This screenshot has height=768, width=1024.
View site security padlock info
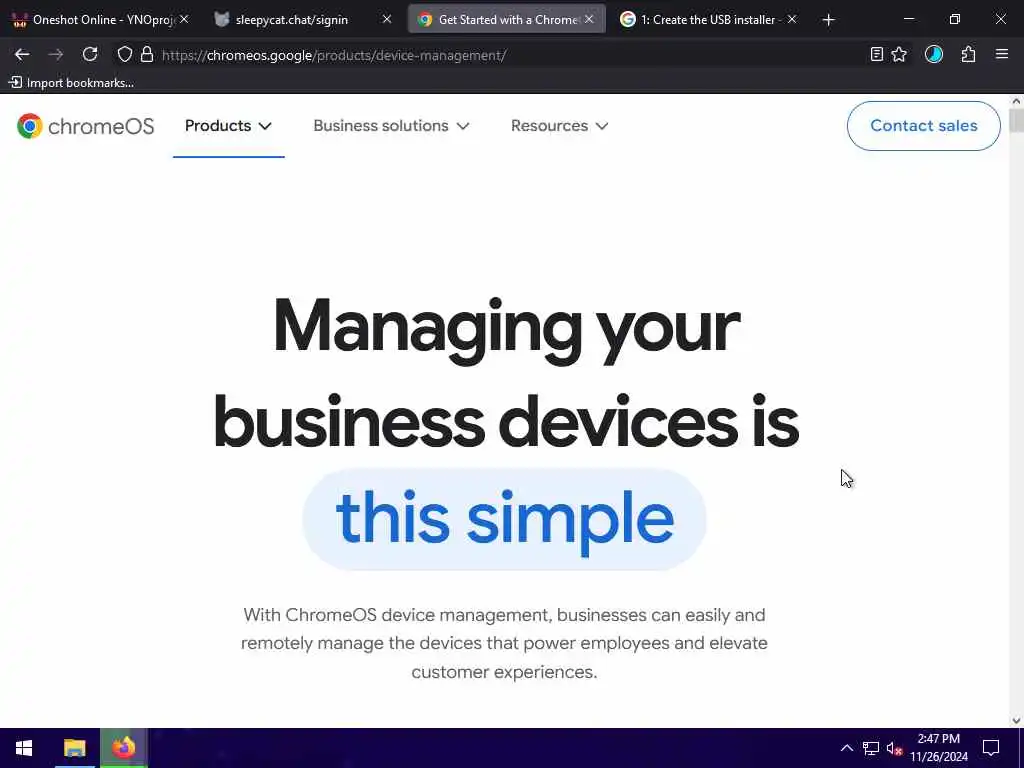(x=147, y=55)
